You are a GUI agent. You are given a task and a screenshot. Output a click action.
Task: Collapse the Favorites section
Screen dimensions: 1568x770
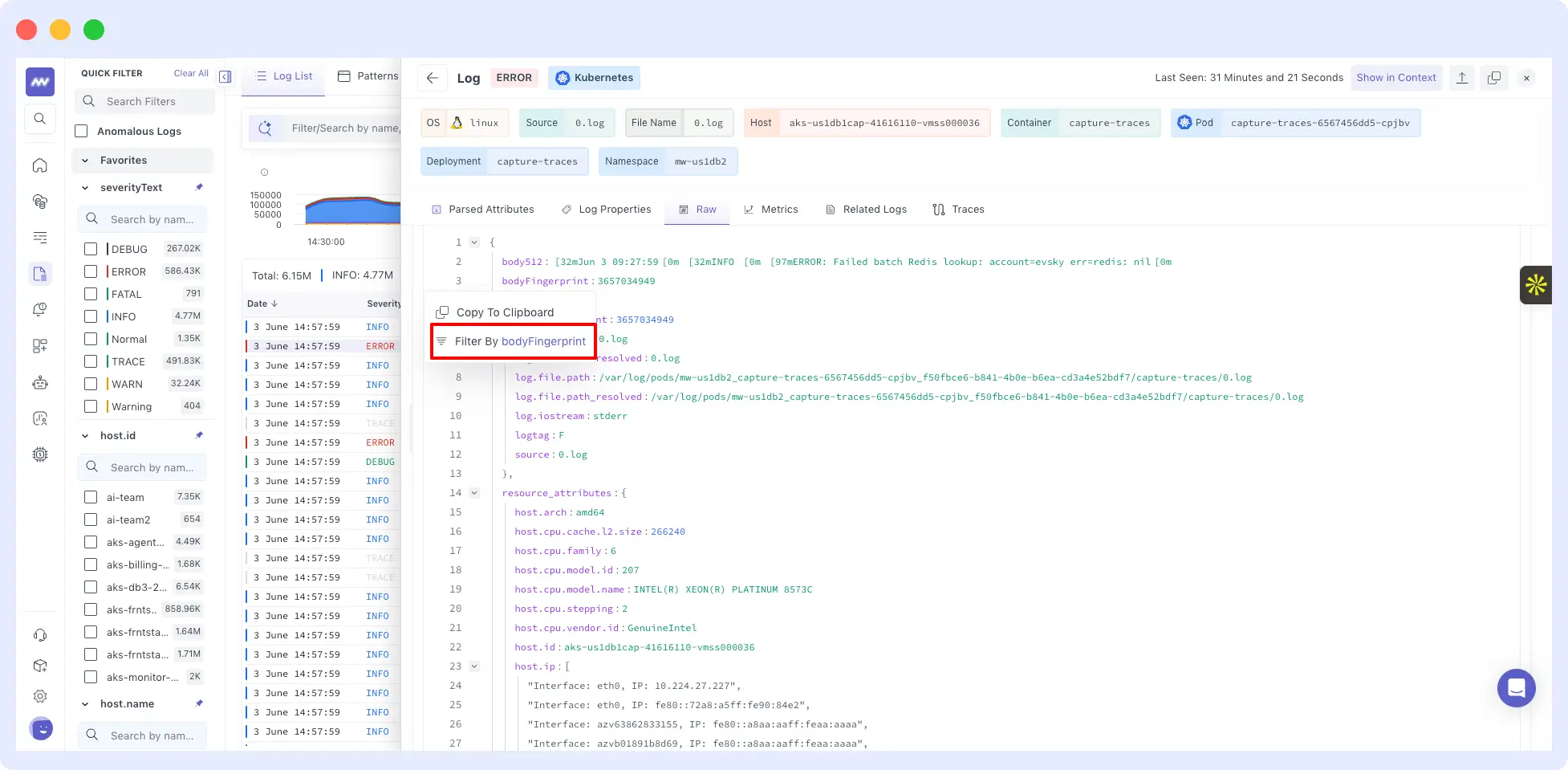(x=85, y=161)
